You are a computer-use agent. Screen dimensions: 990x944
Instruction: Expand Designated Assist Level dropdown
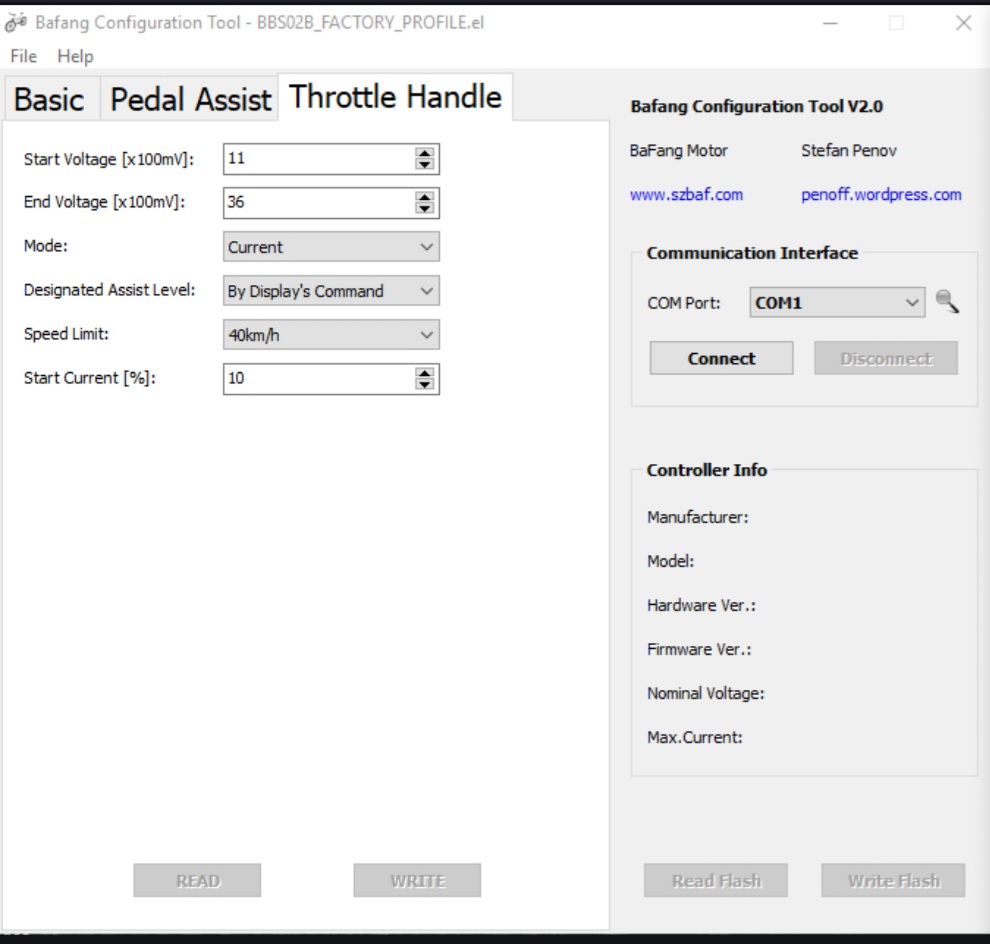pyautogui.click(x=330, y=291)
